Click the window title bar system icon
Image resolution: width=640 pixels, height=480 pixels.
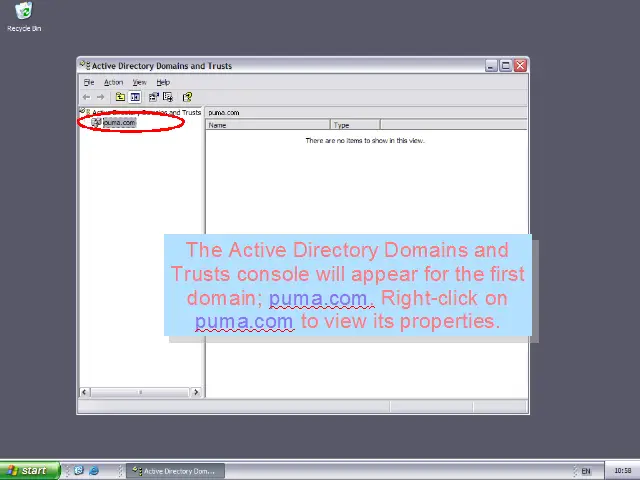[x=85, y=65]
